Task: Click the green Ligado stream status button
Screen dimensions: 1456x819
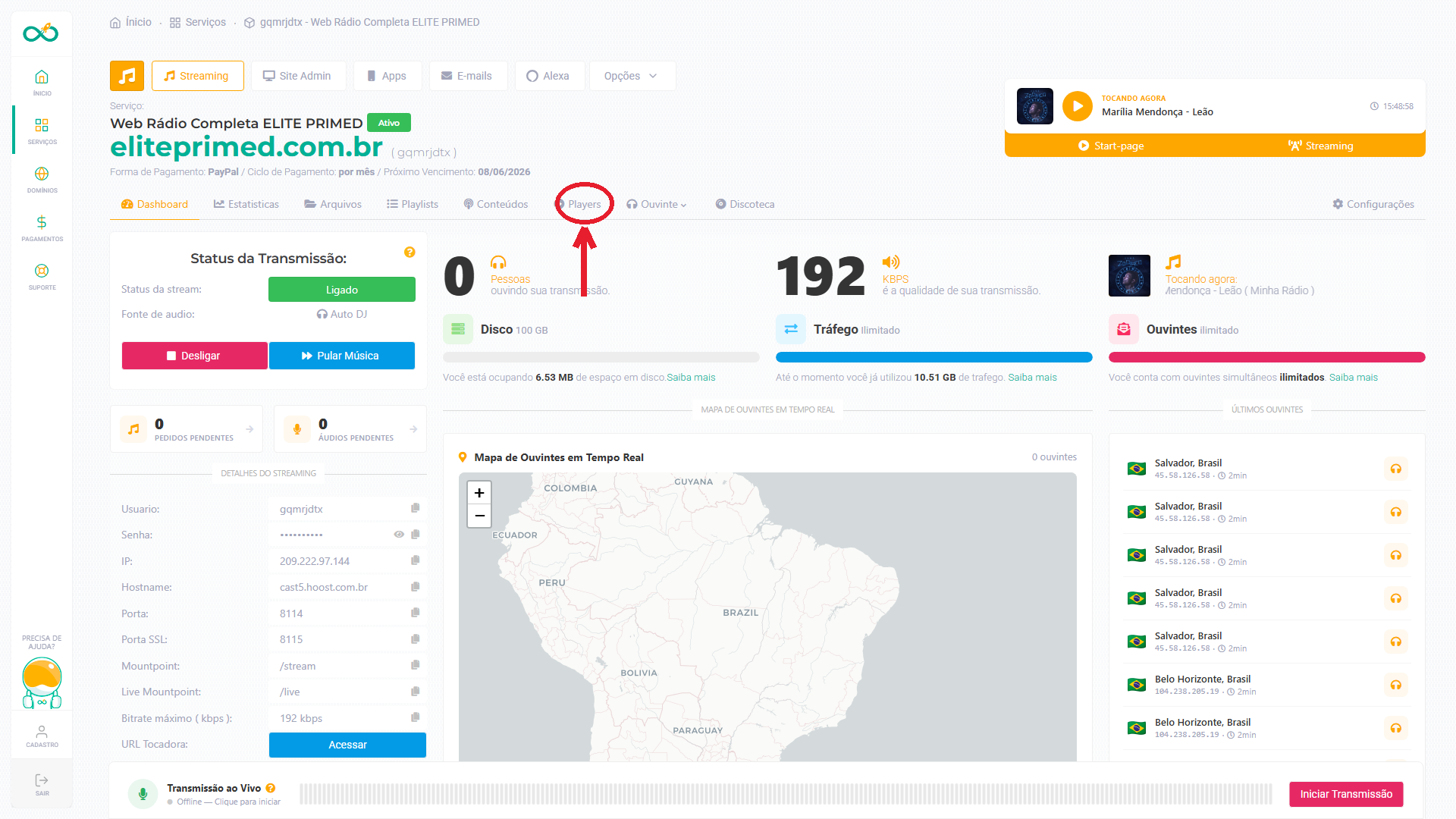Action: [x=342, y=290]
